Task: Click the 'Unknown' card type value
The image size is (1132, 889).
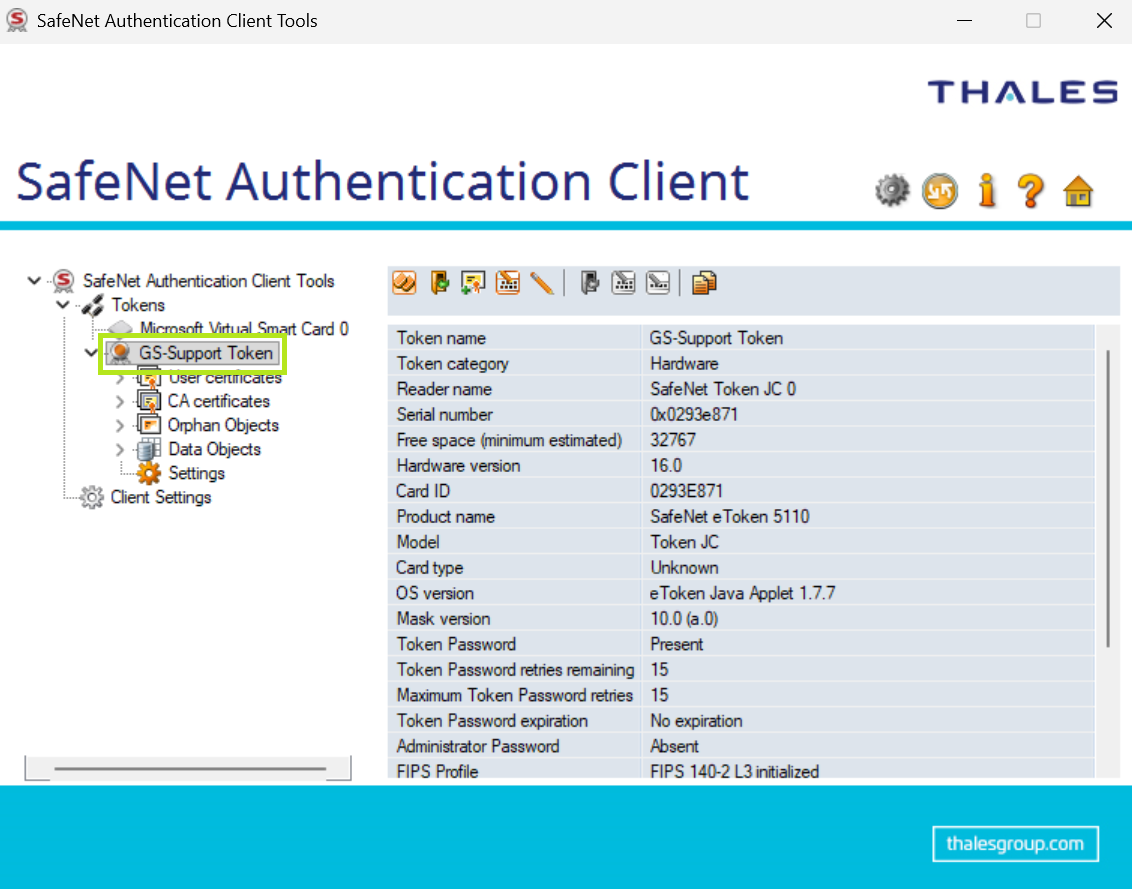Action: point(684,568)
